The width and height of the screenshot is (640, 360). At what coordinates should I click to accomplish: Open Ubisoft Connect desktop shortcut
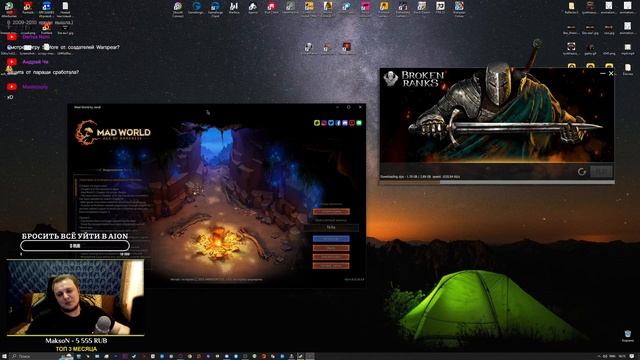178,9
